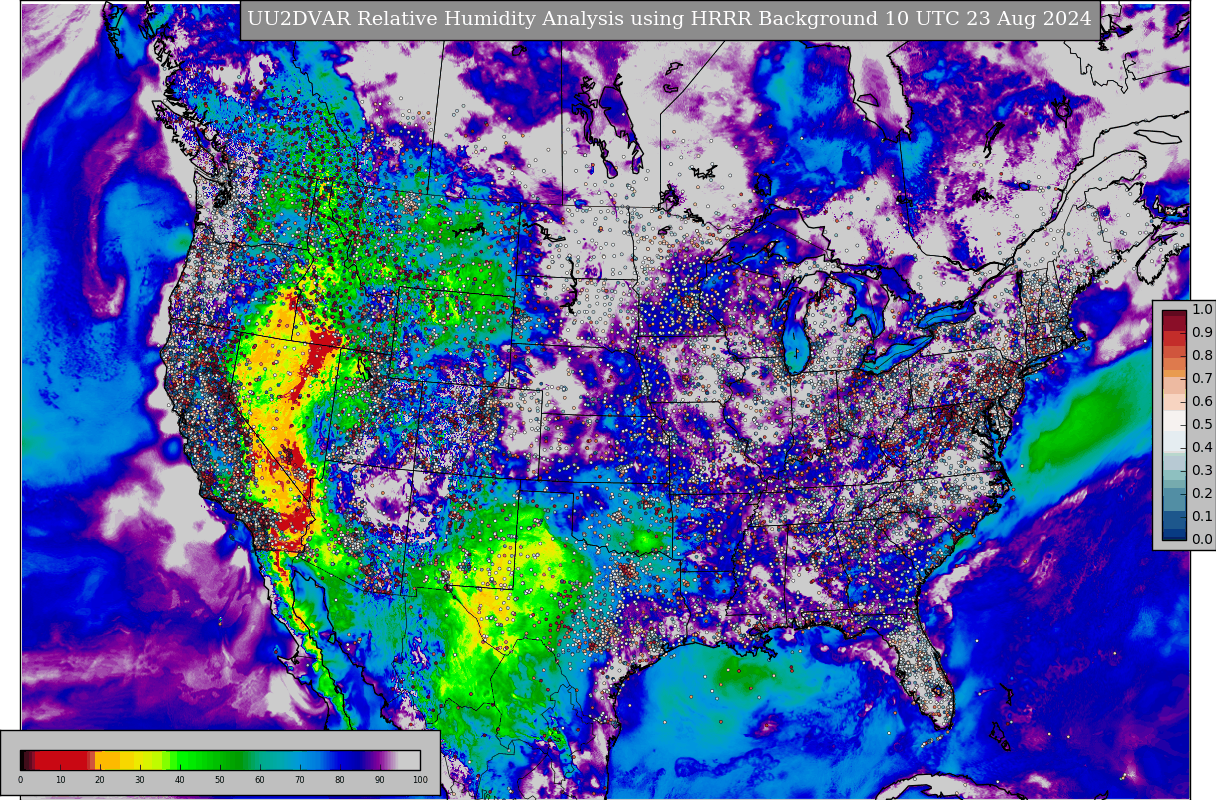Click the 1.0 label on the right colorbar

click(x=1202, y=310)
